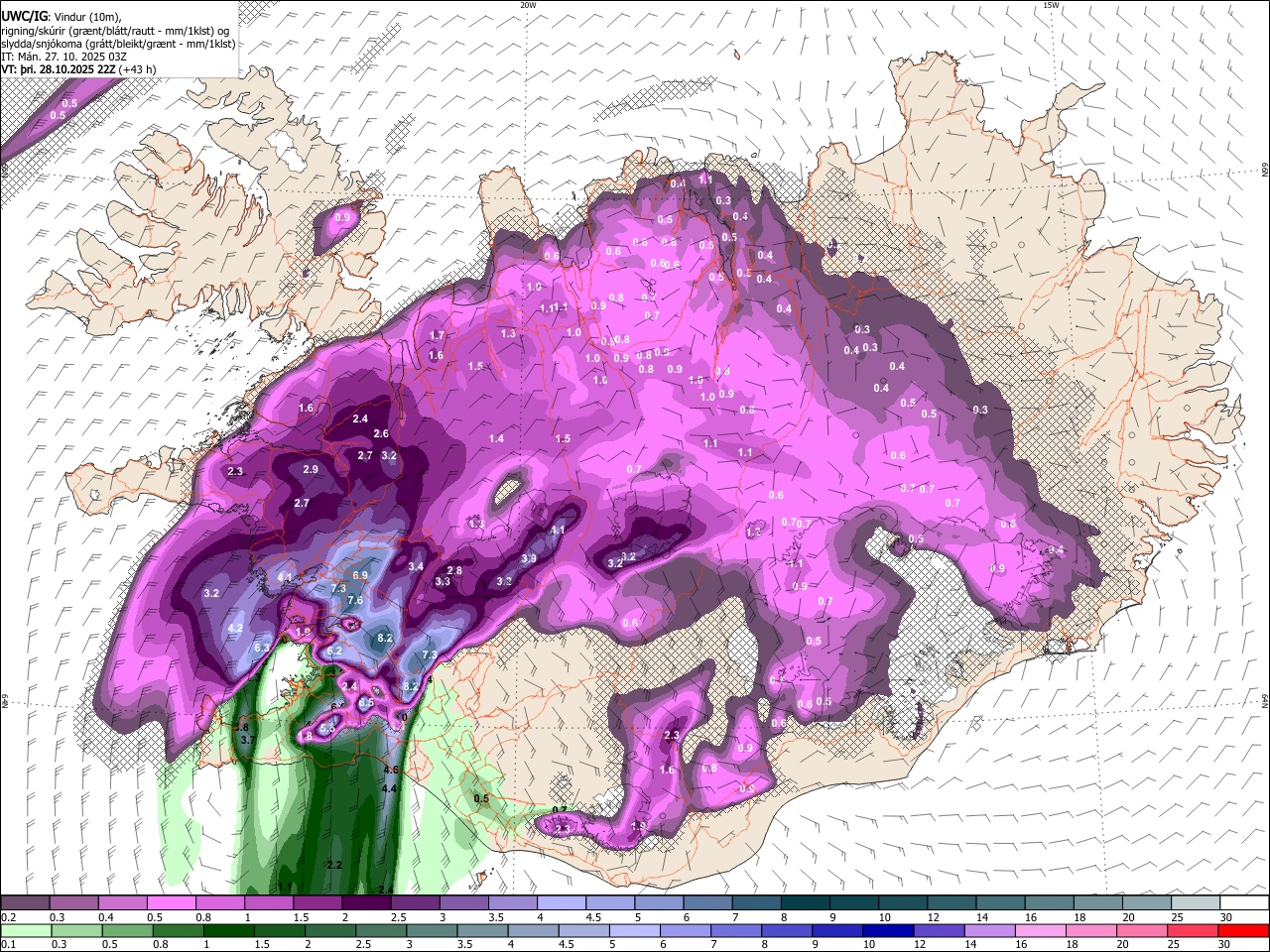
Task: Click the '3.7' rain value on the map
Action: (248, 740)
